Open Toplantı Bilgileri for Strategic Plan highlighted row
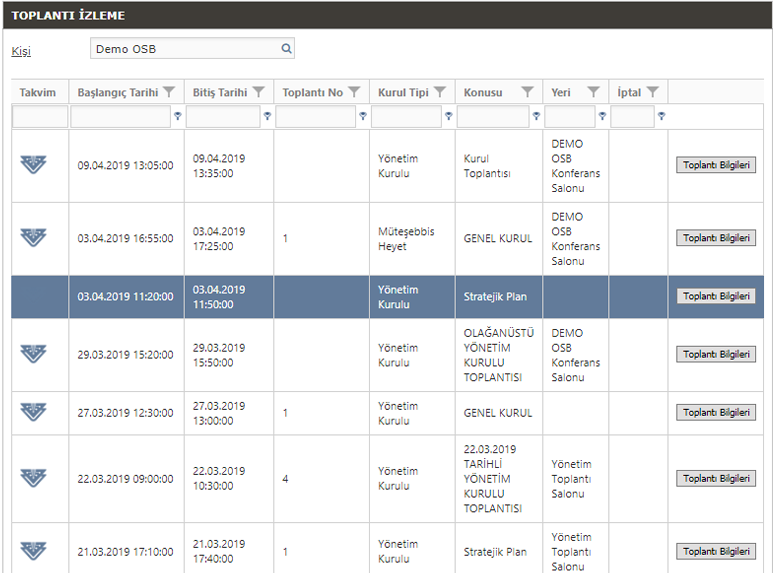776x573 pixels. click(716, 296)
